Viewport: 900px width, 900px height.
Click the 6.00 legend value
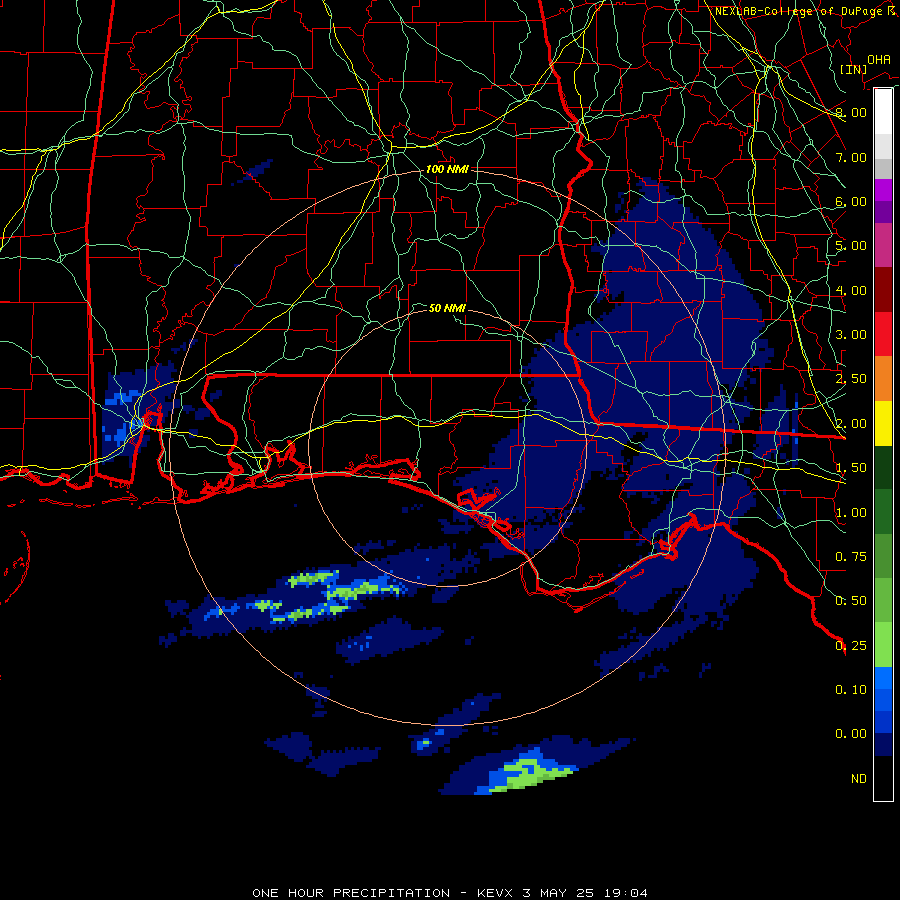coord(851,201)
